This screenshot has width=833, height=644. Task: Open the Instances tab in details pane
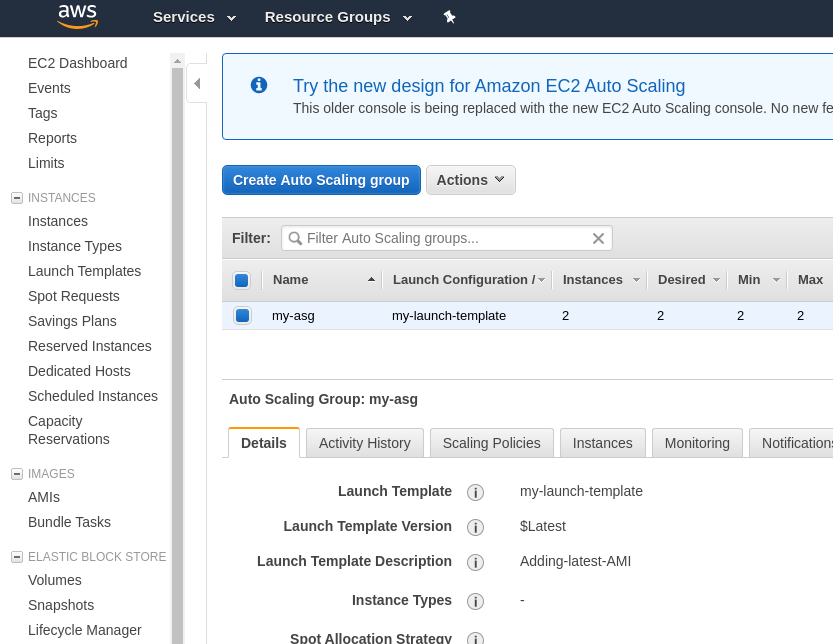[602, 443]
